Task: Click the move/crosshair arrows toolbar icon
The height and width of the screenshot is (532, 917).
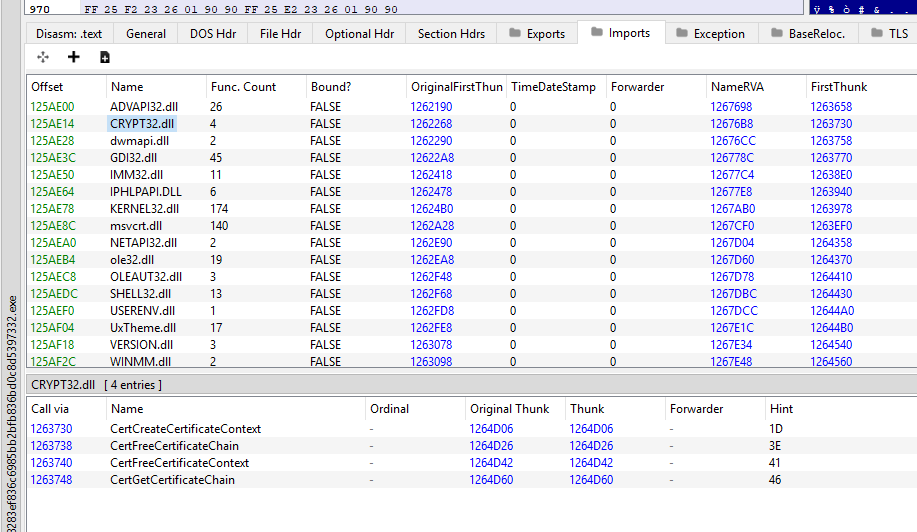Action: pyautogui.click(x=43, y=57)
